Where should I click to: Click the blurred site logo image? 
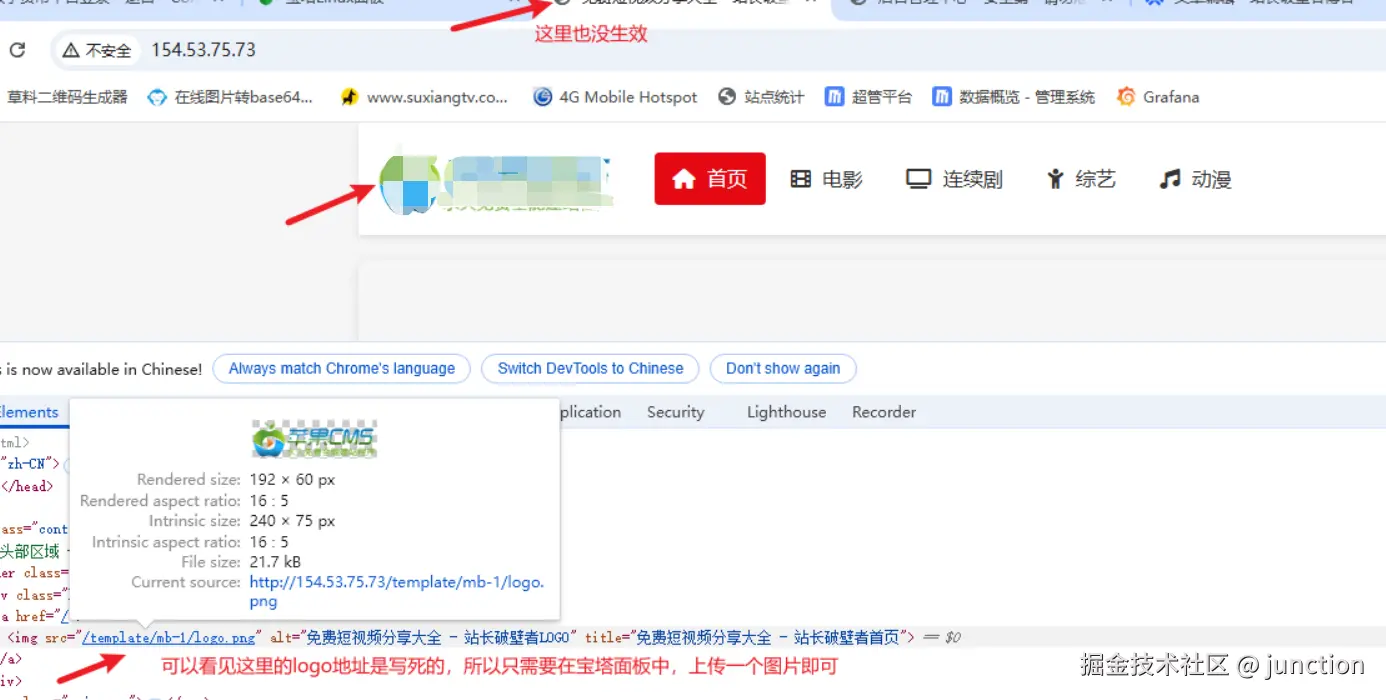495,182
